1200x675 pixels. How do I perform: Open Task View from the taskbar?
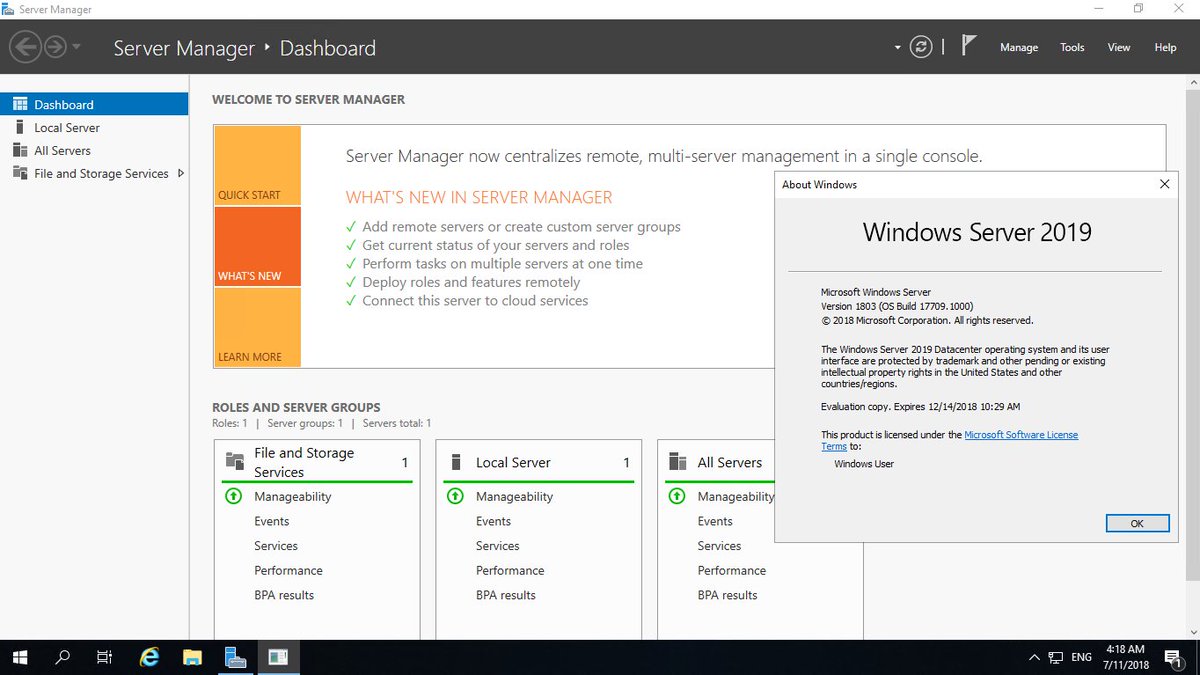(104, 657)
